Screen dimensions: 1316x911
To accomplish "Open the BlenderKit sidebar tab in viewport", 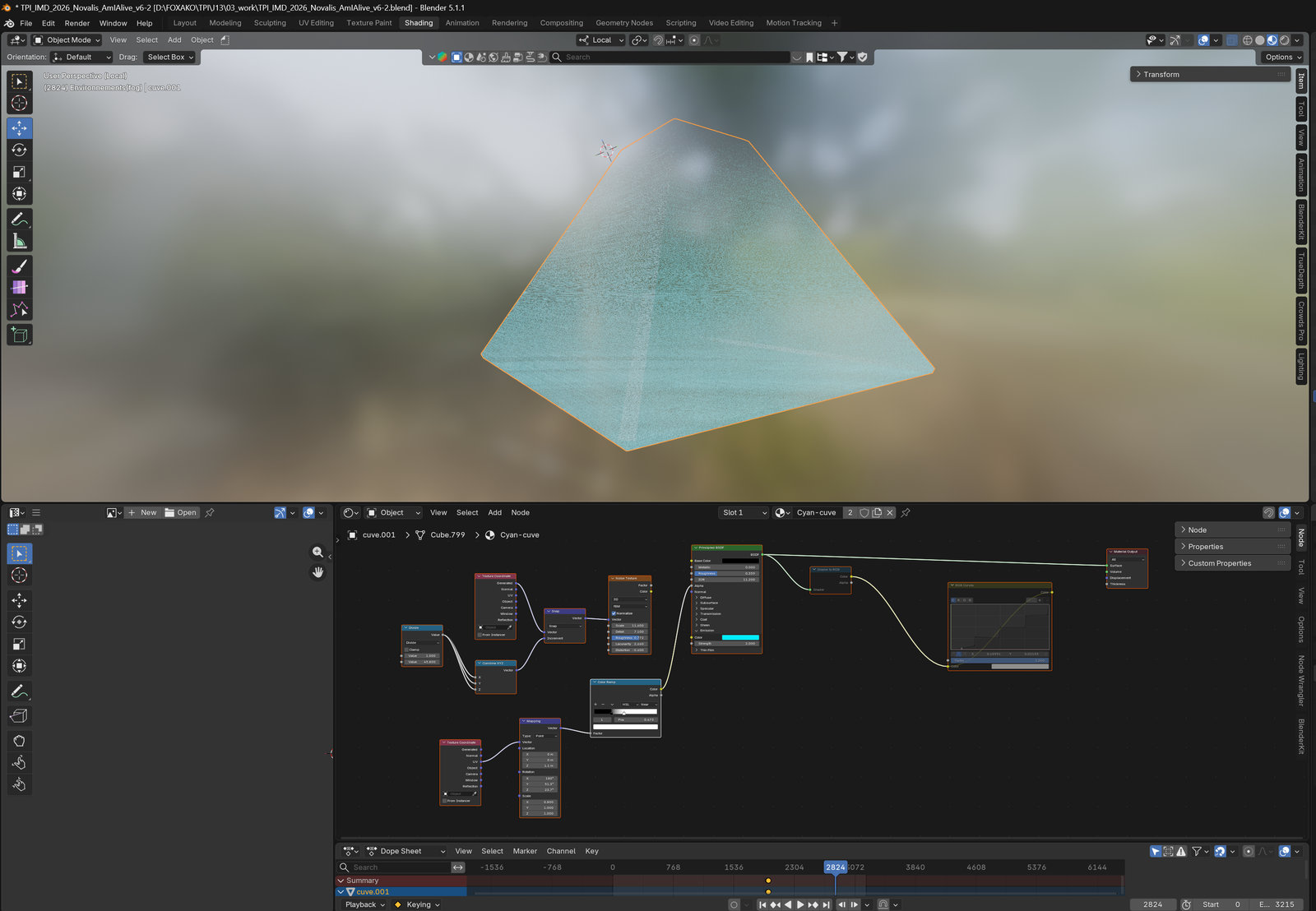I will pos(1301,222).
